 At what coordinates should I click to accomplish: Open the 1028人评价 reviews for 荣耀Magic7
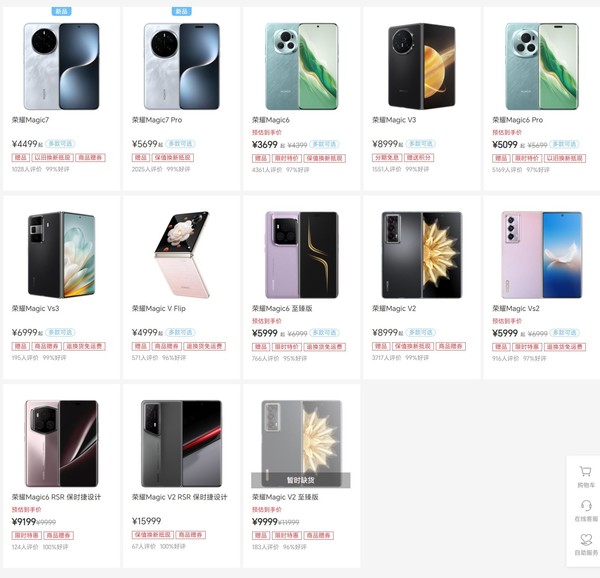(25, 170)
